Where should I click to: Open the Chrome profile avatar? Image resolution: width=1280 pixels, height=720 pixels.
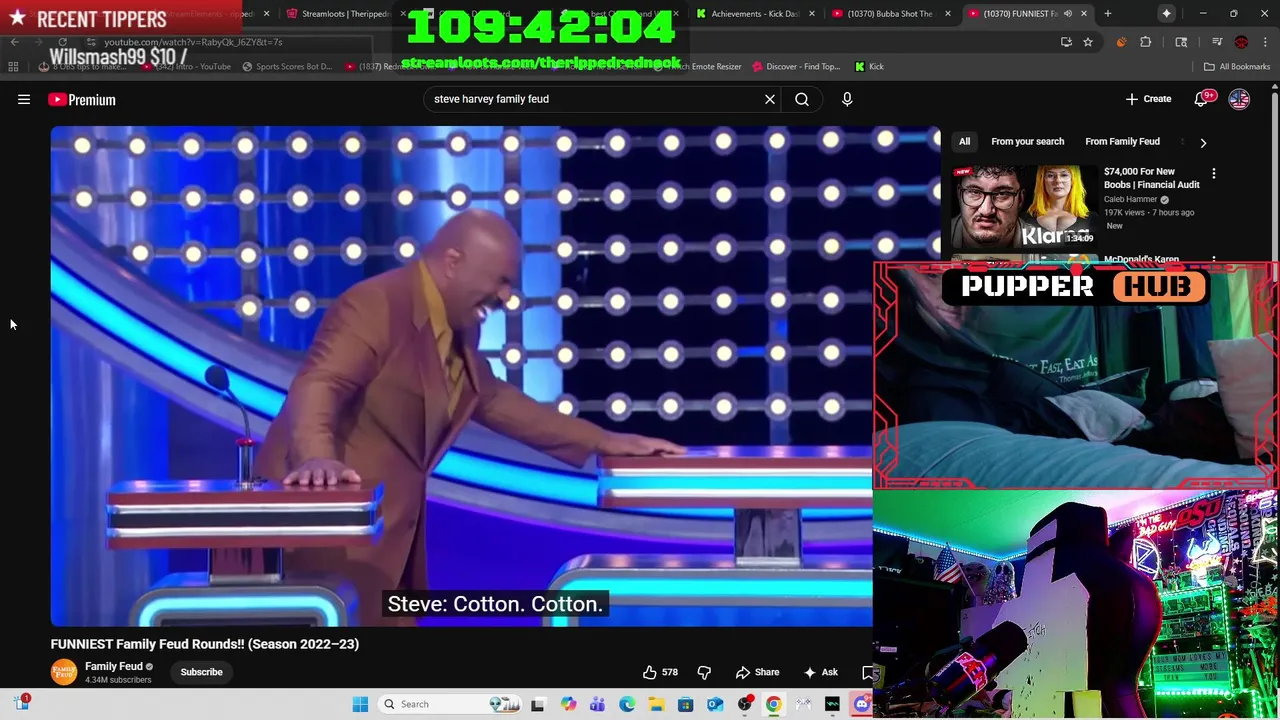coord(1241,42)
